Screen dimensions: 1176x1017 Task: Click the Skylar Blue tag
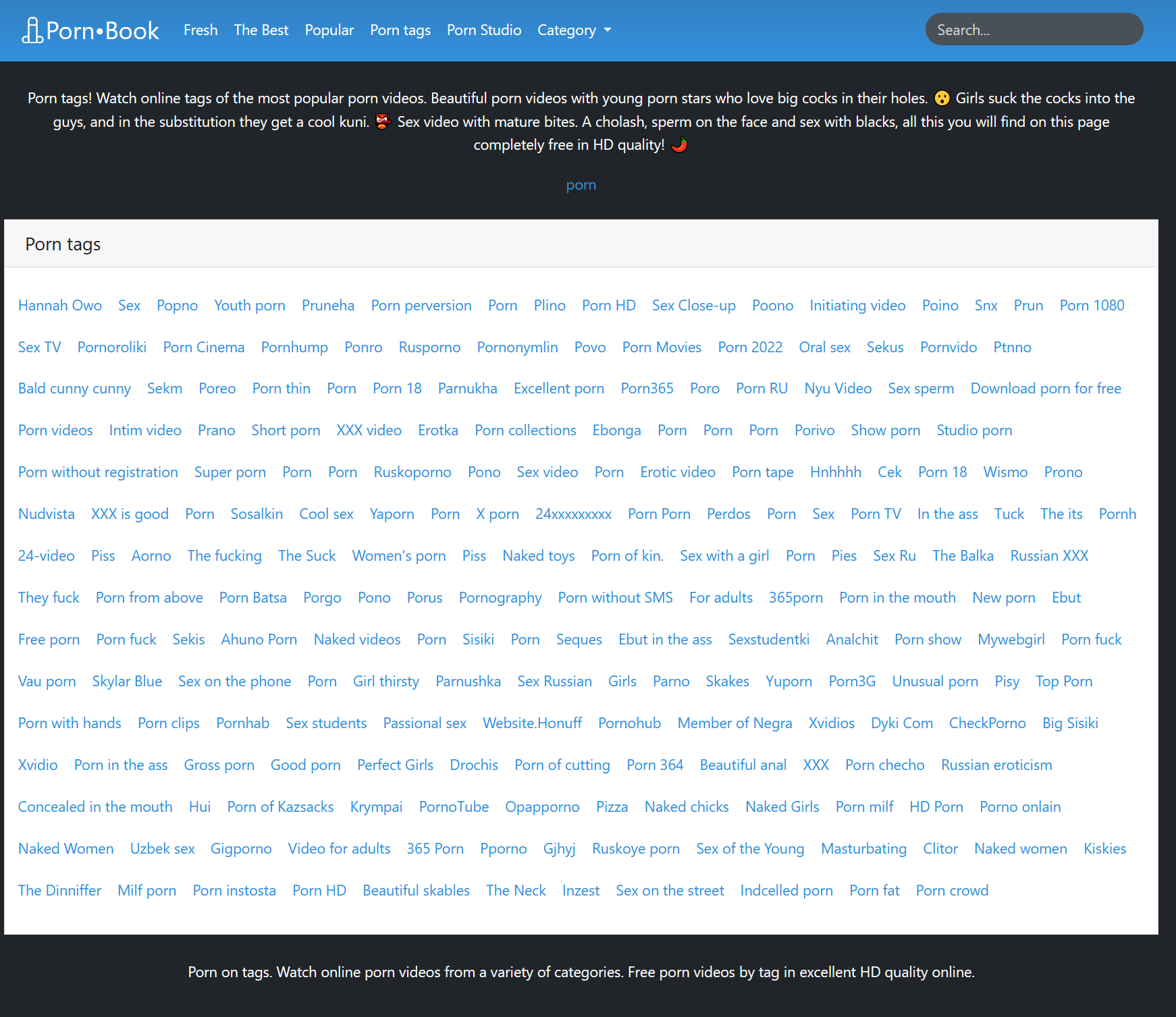click(127, 682)
